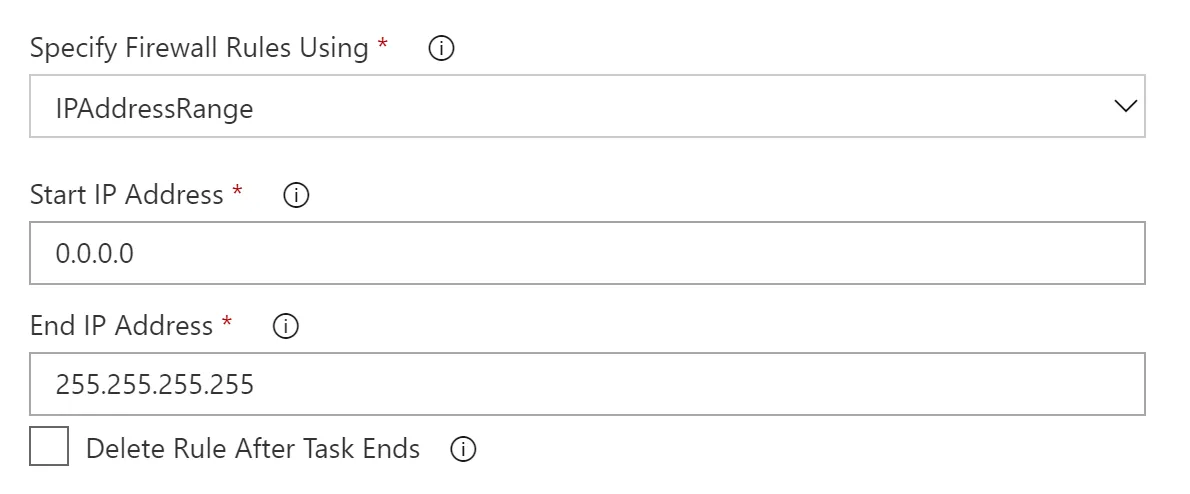Image resolution: width=1190 pixels, height=494 pixels.
Task: Click the Start IP Address label
Action: (x=126, y=194)
